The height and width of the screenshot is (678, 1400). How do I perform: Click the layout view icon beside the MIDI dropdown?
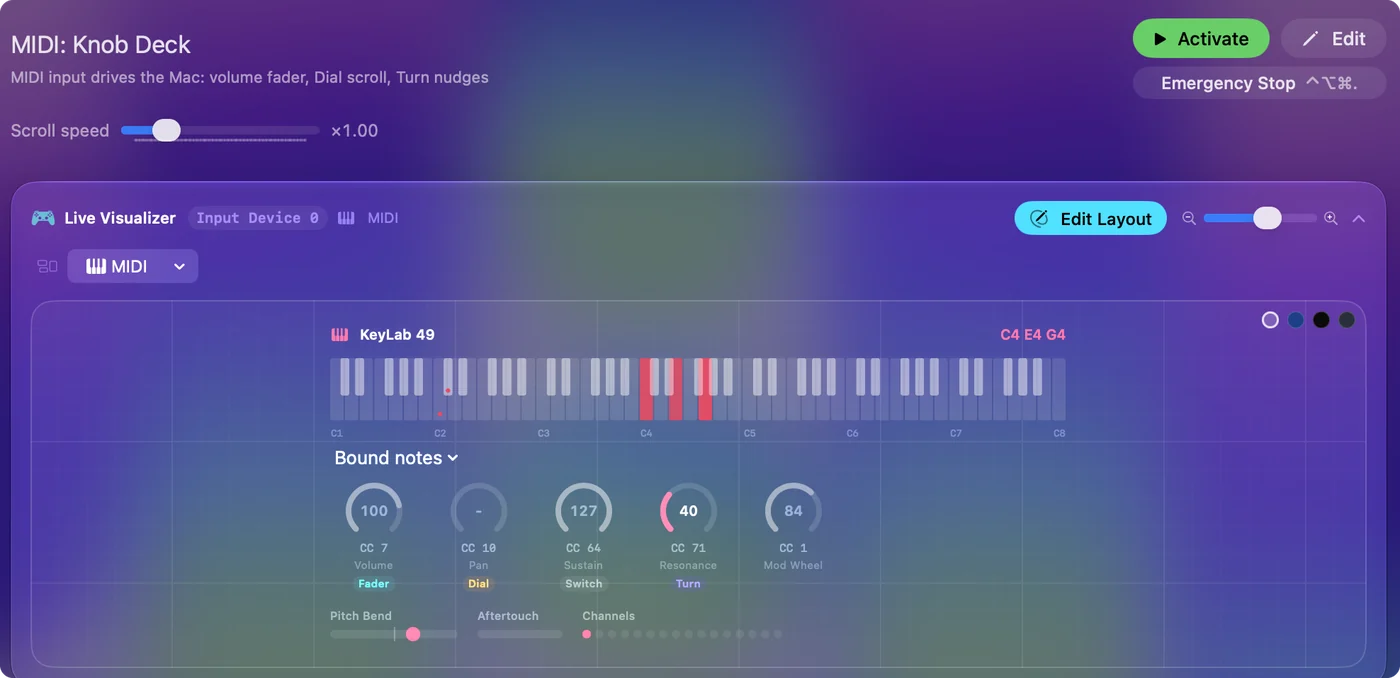[x=47, y=266]
